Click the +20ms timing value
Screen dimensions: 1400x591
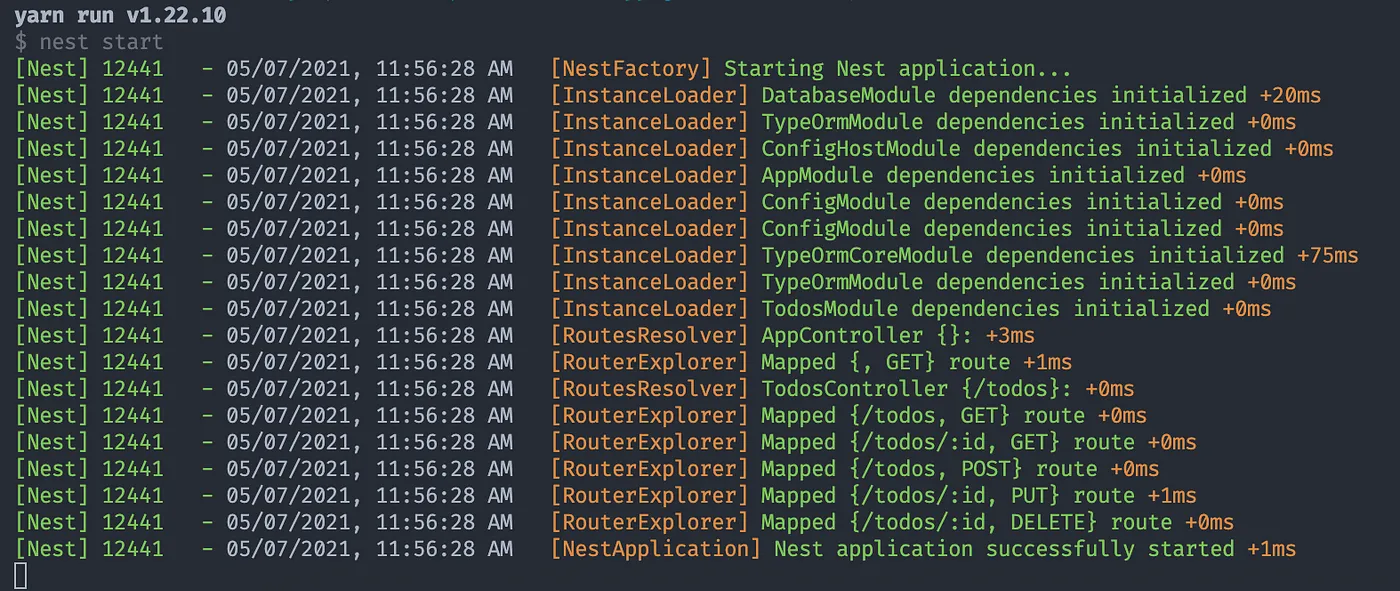(1290, 96)
